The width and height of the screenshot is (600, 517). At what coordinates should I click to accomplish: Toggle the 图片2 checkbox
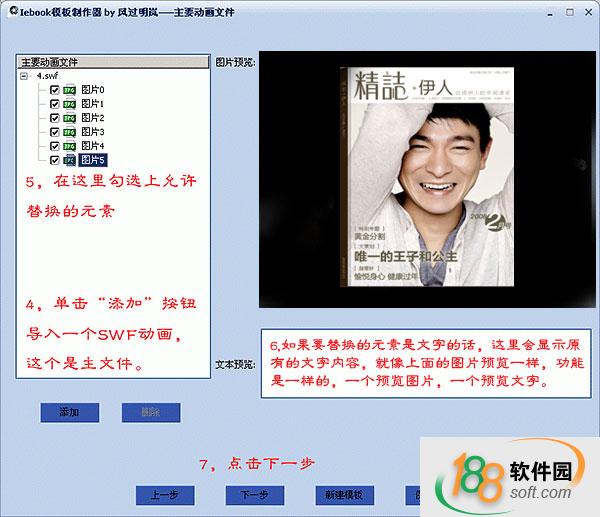pos(54,118)
